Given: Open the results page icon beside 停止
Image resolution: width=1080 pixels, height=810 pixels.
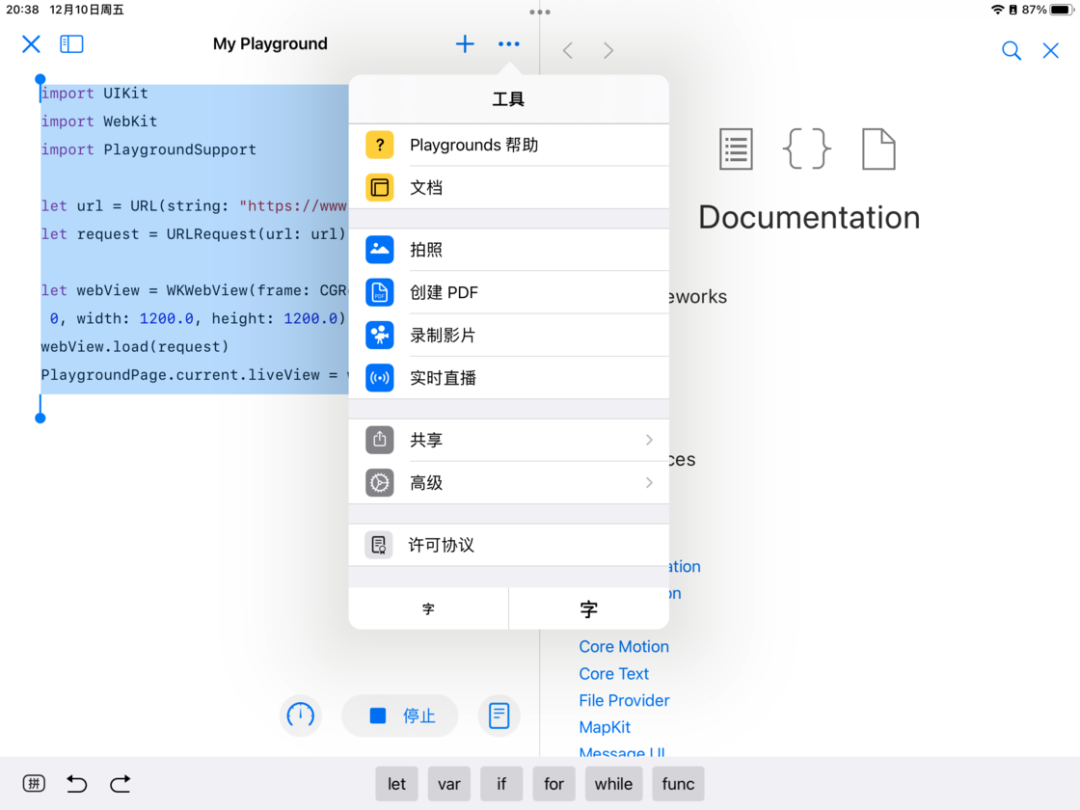Looking at the screenshot, I should [x=499, y=716].
